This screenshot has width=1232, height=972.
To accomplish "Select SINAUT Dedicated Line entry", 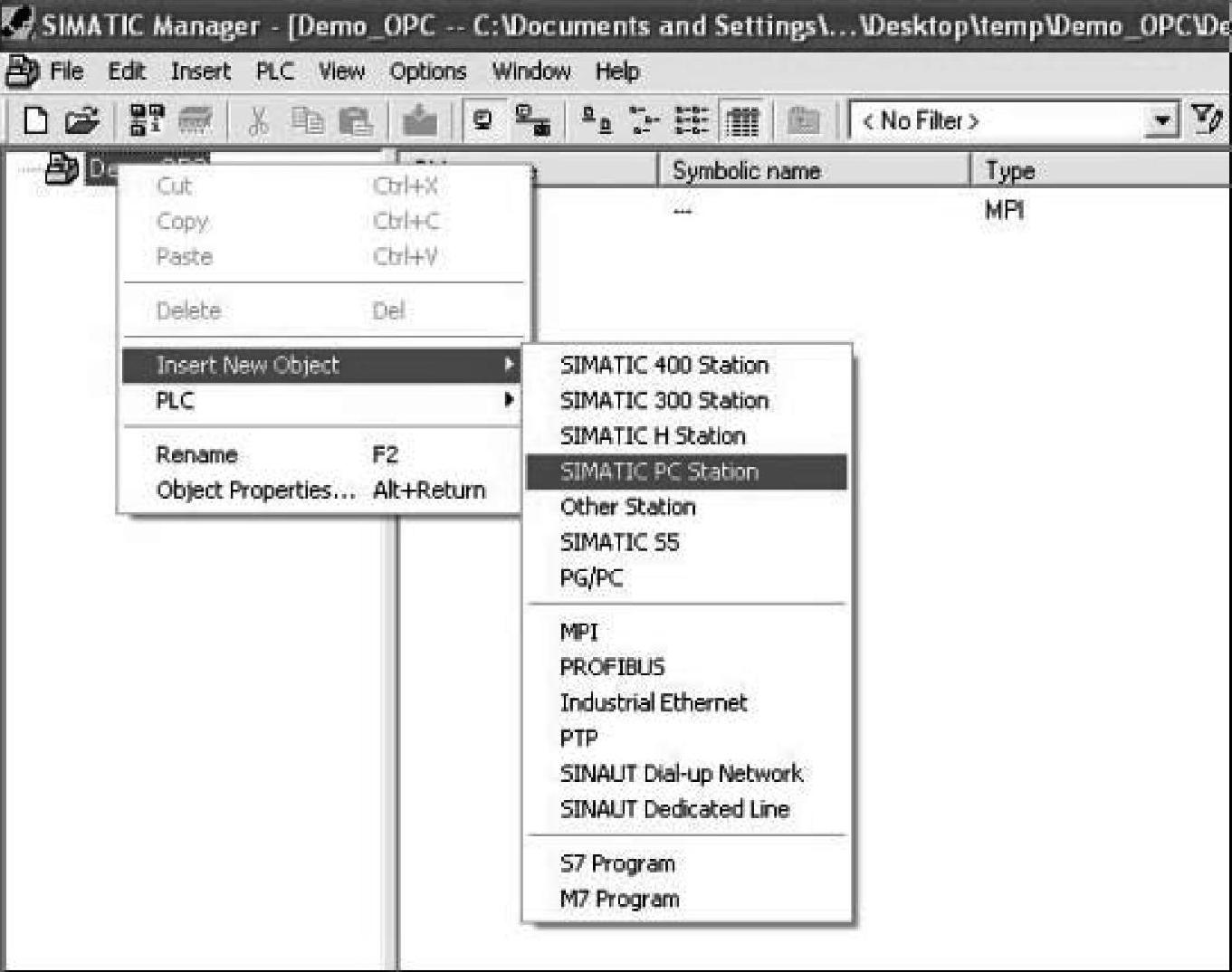I will [x=686, y=809].
